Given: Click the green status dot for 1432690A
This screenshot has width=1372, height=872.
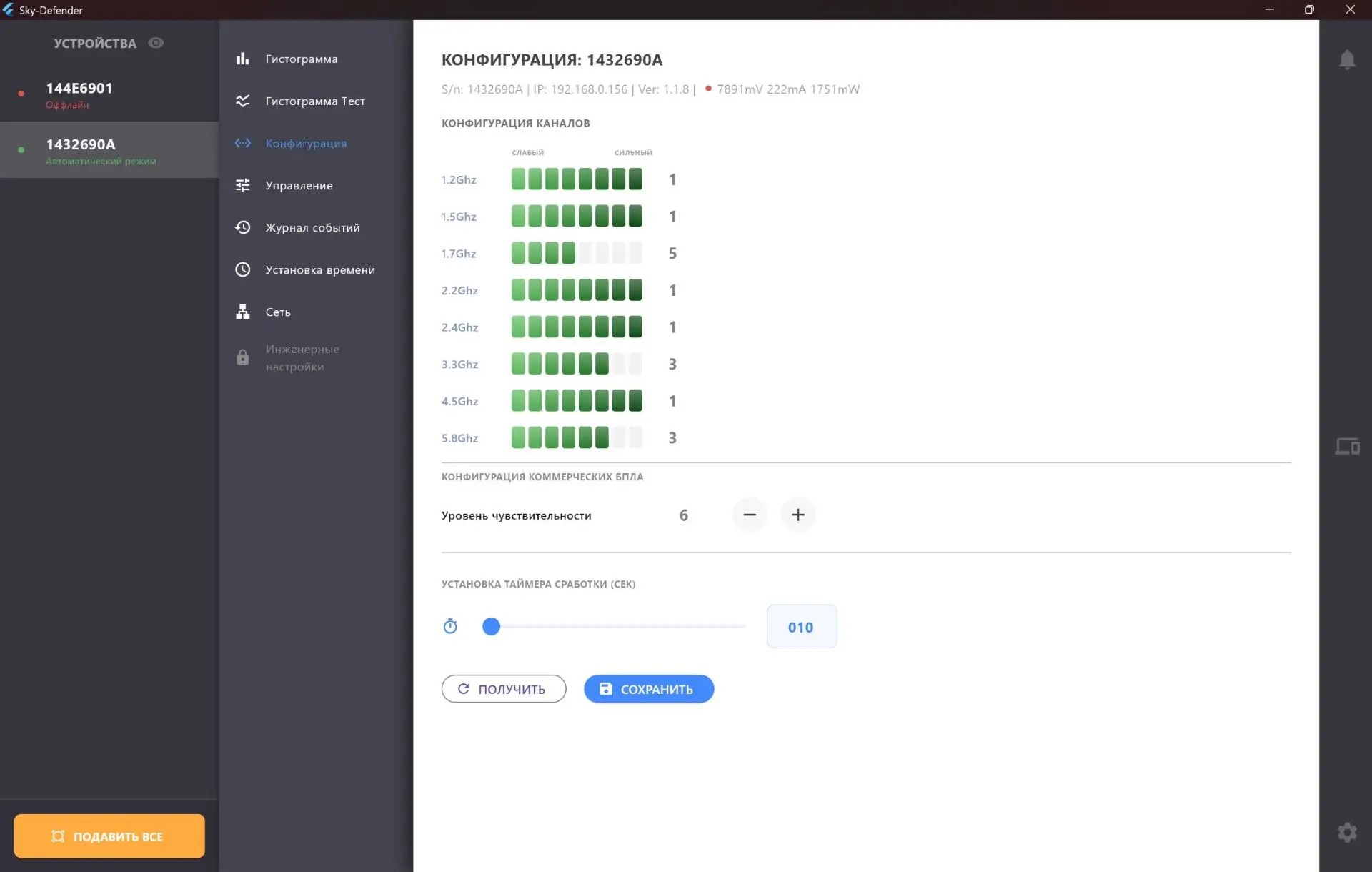Looking at the screenshot, I should (21, 150).
